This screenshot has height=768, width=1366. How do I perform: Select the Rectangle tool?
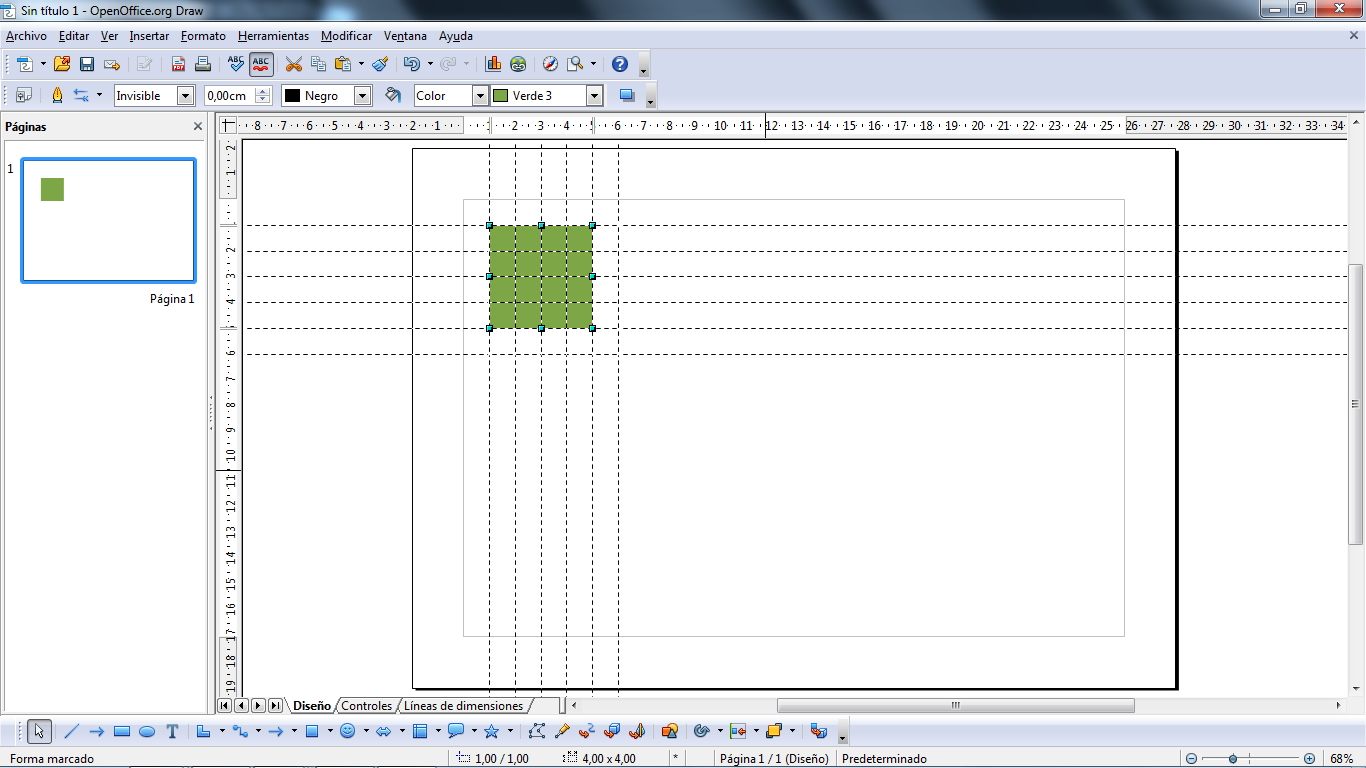pos(122,731)
